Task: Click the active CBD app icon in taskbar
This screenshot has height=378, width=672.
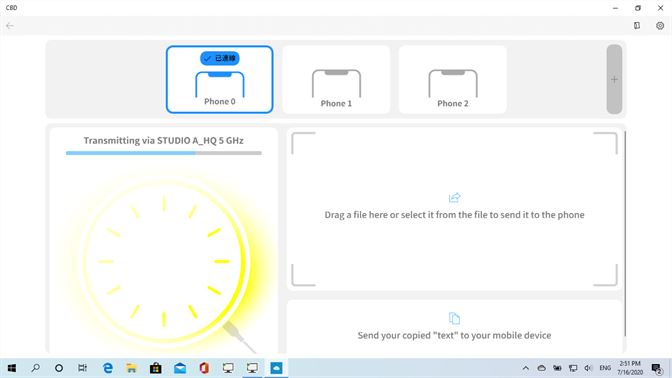Action: (276, 368)
